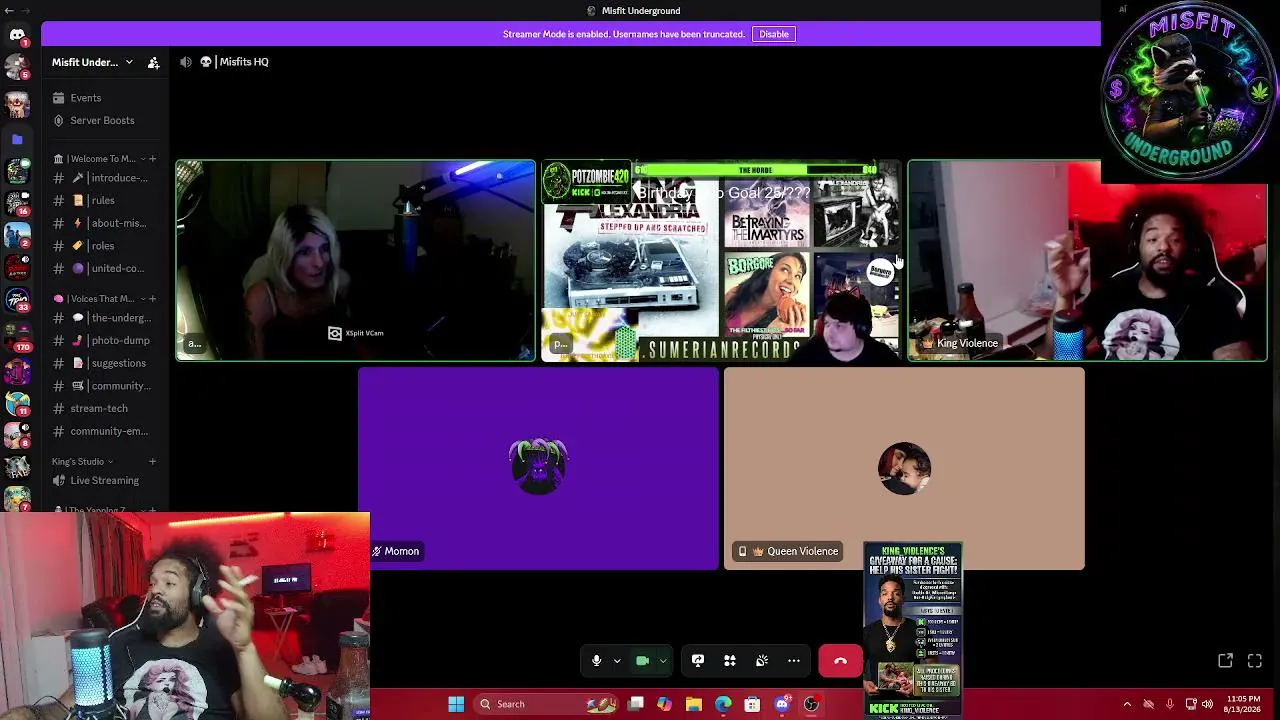This screenshot has width=1280, height=720.
Task: Open more call options ellipsis
Action: tap(794, 661)
